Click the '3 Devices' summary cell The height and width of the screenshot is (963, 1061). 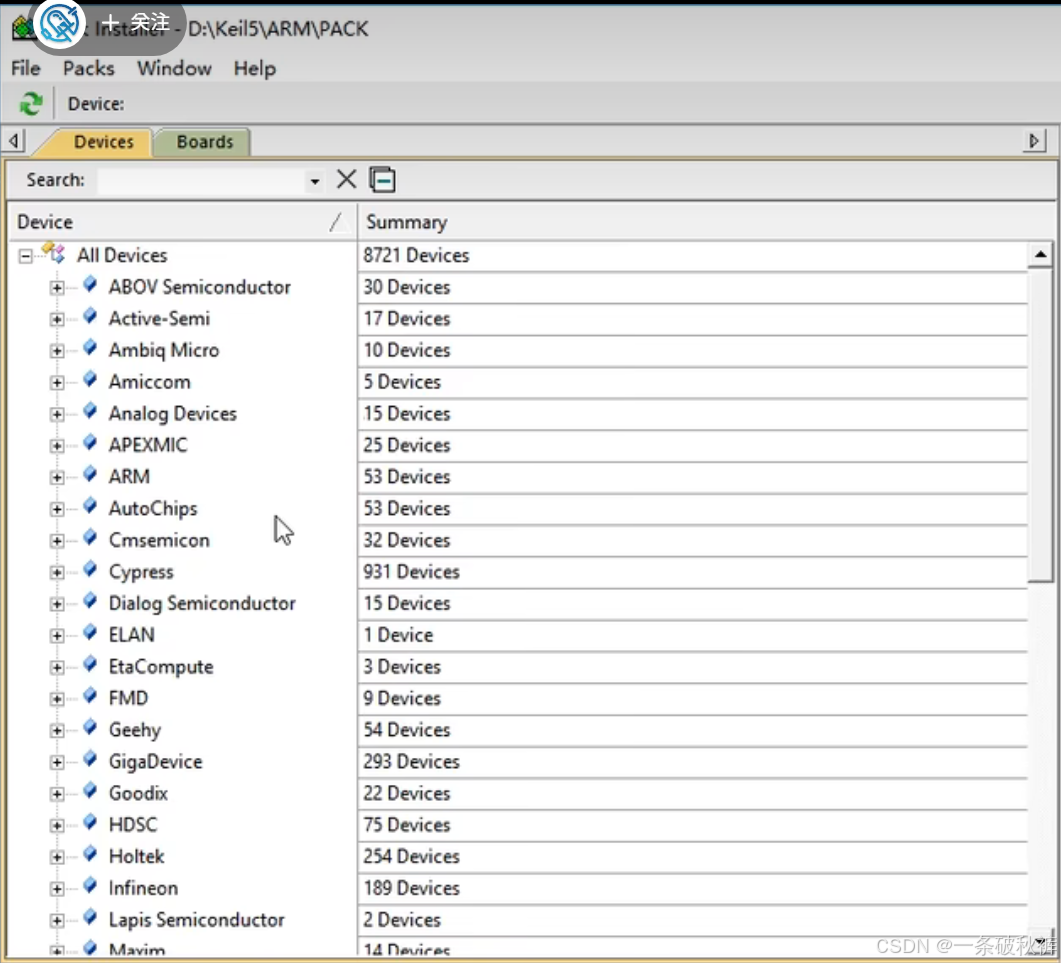(x=693, y=667)
